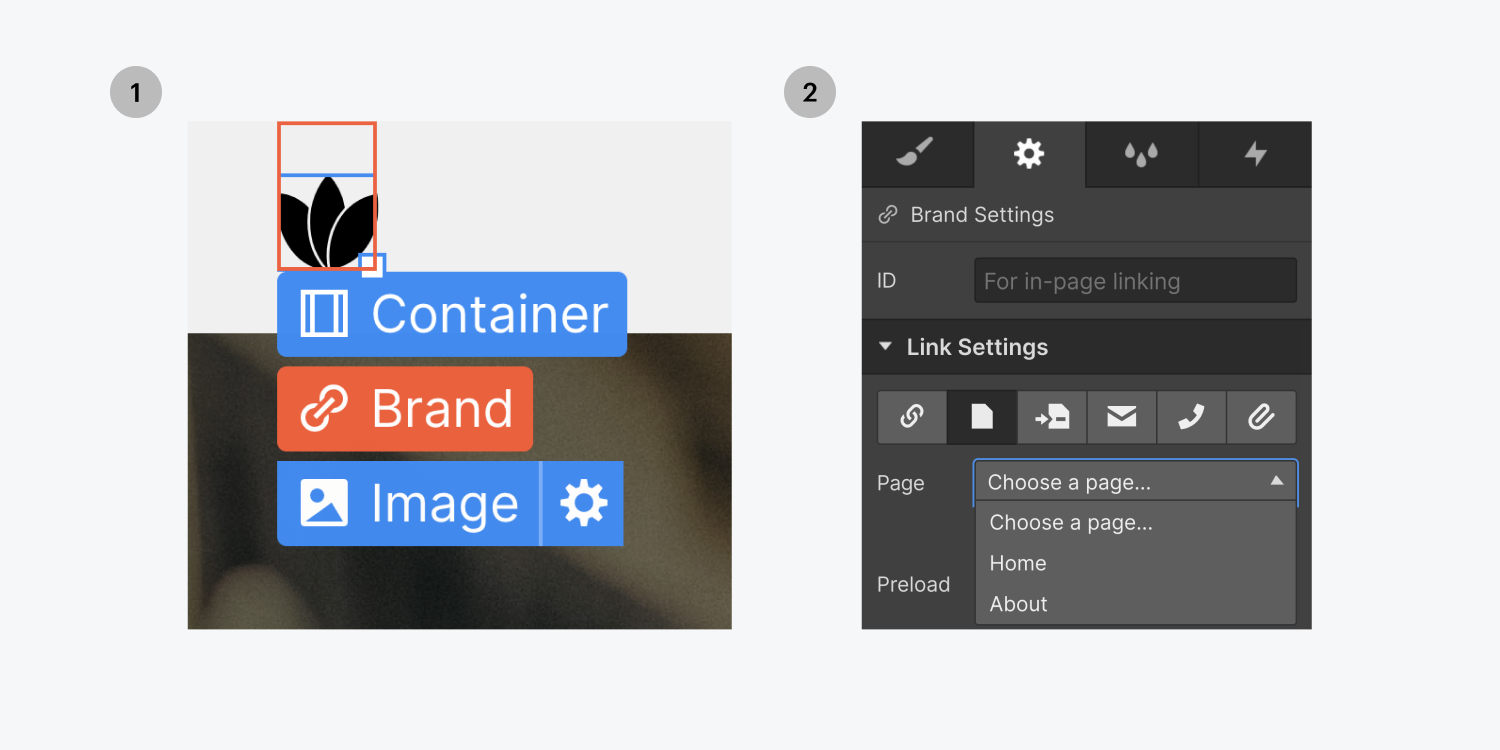The image size is (1500, 750).
Task: Open the Style Manager droplets panel
Action: coord(1140,154)
